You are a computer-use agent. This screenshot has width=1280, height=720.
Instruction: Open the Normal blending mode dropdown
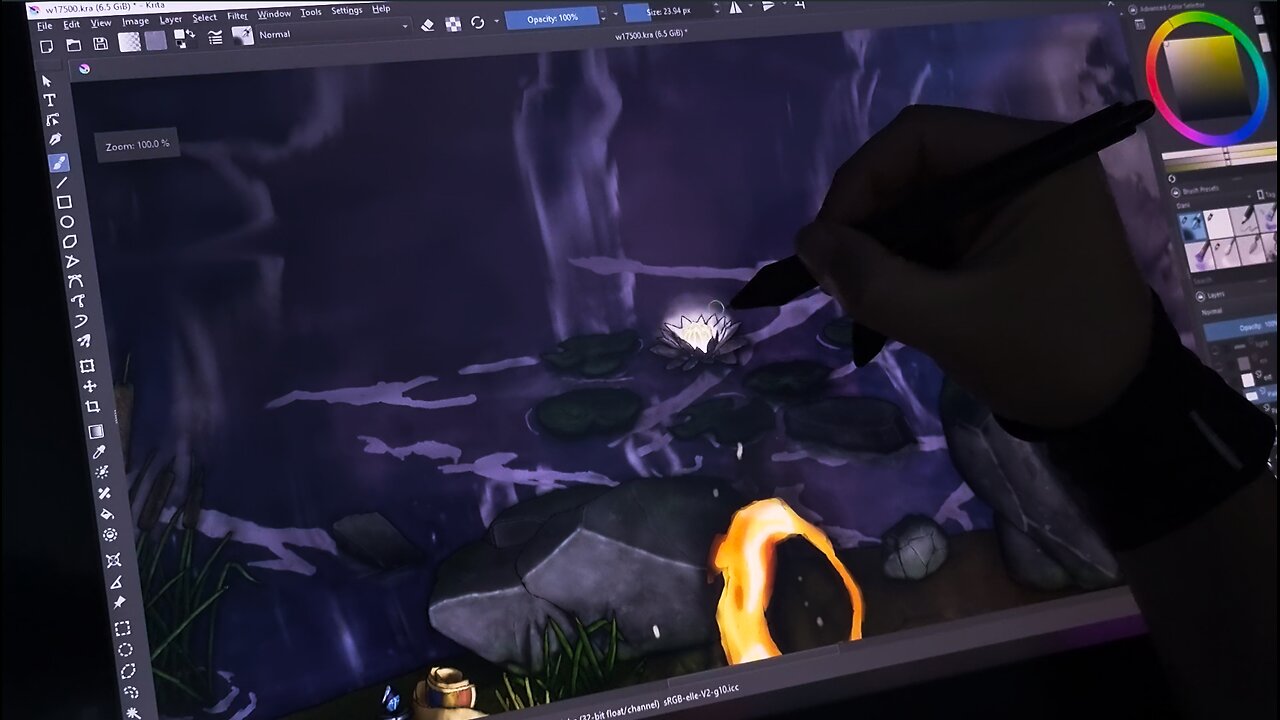pos(334,31)
